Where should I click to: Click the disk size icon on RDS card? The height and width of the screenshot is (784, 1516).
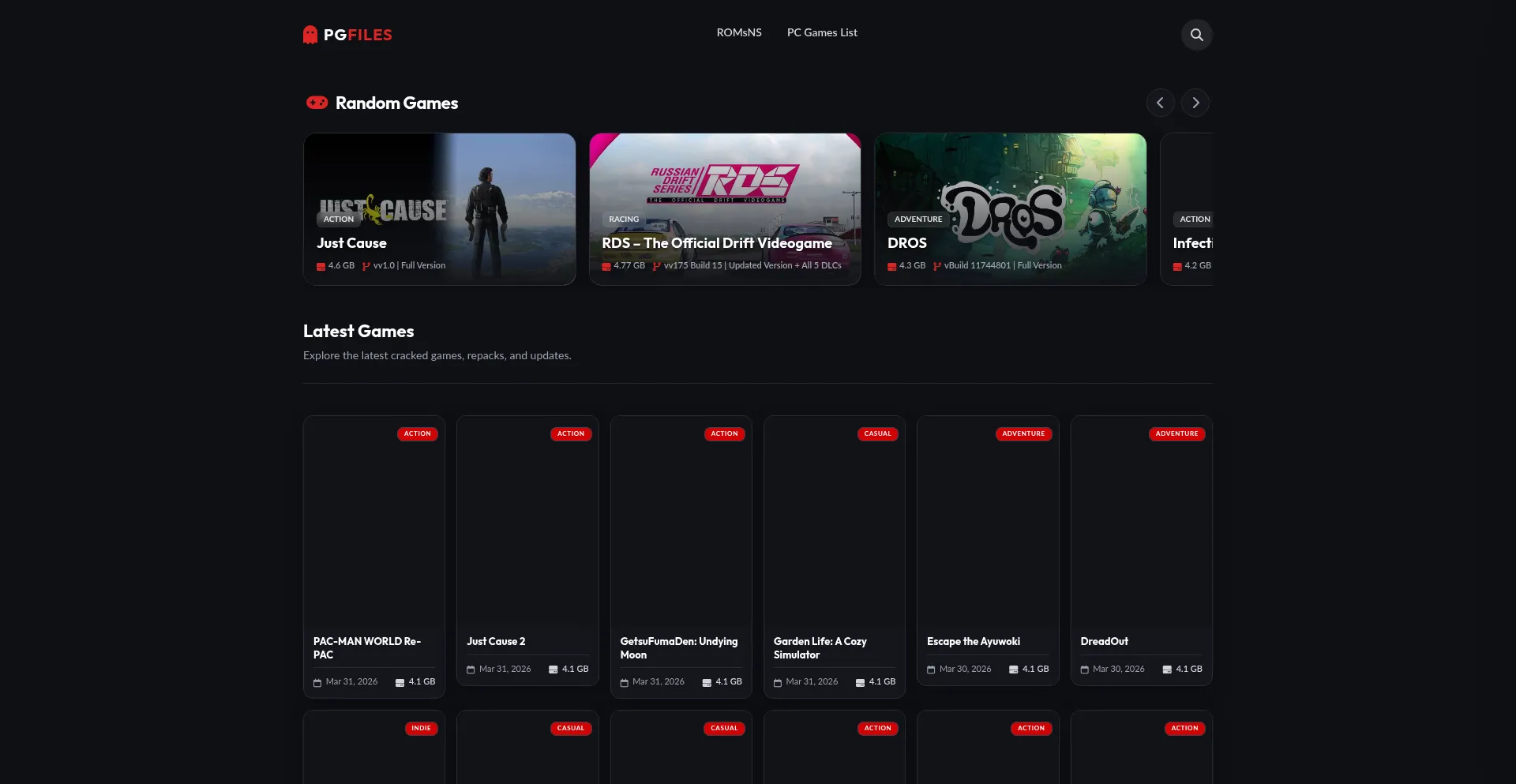pyautogui.click(x=606, y=266)
